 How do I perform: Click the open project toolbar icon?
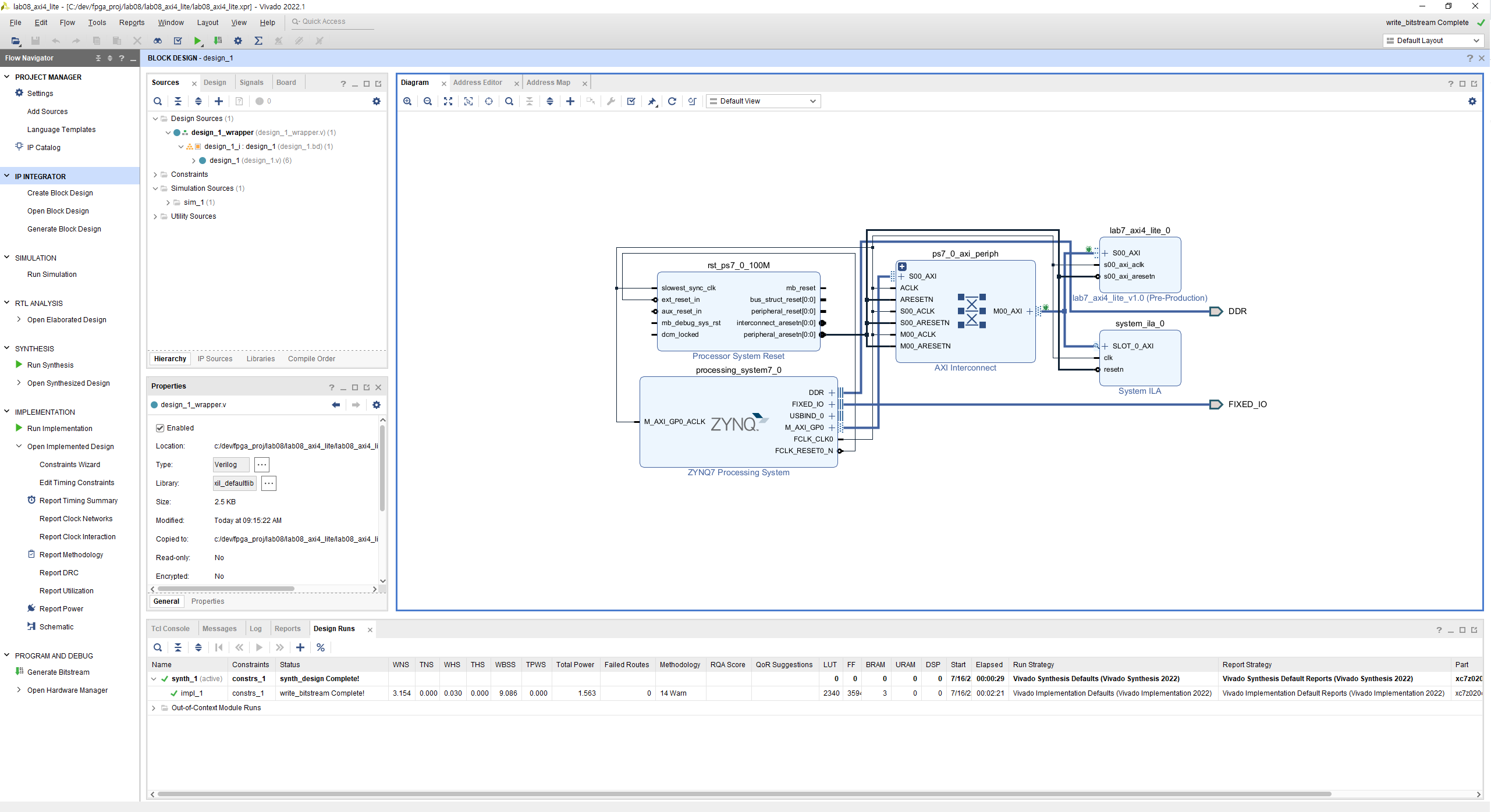[x=16, y=41]
